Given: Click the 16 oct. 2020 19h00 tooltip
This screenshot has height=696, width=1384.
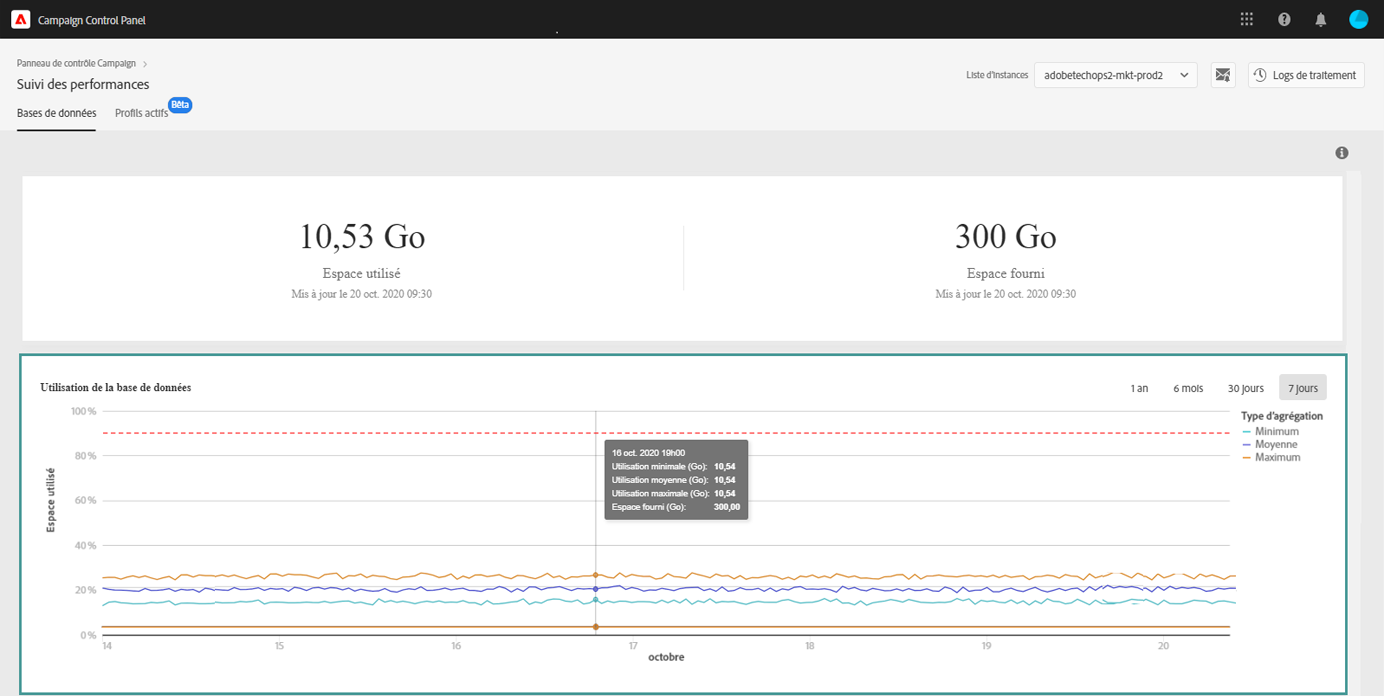Looking at the screenshot, I should tap(676, 480).
